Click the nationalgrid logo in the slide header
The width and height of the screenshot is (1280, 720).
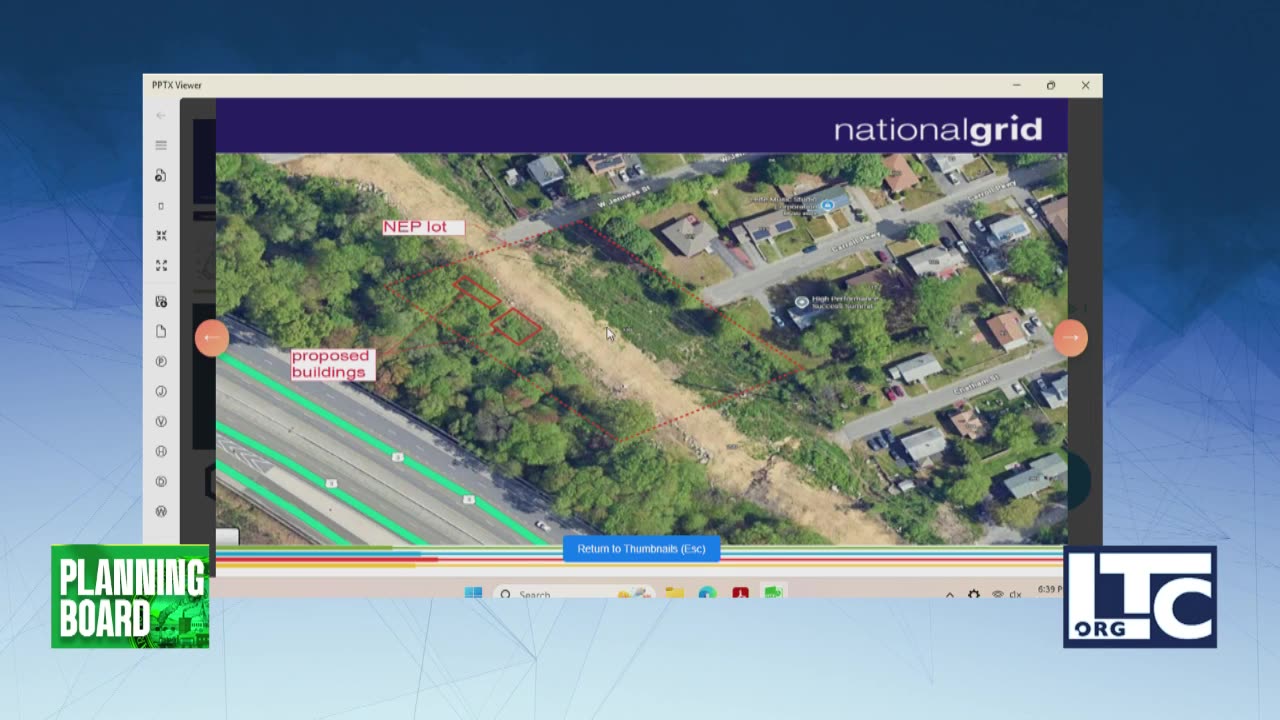click(x=938, y=129)
